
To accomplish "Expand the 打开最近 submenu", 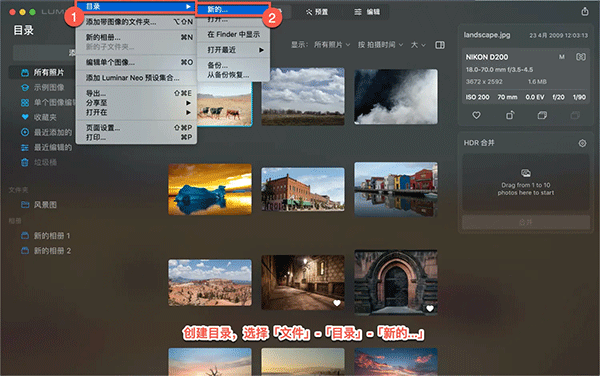I will [x=233, y=50].
